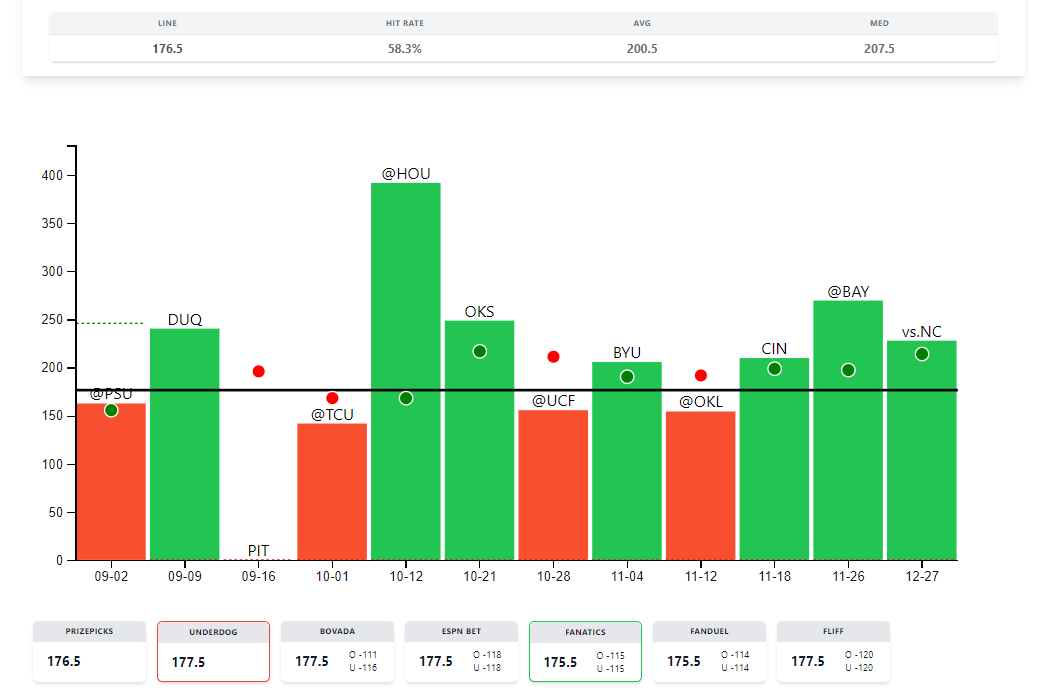The image size is (1061, 691).
Task: Click the "58.3%" hit rate value
Action: [x=405, y=49]
